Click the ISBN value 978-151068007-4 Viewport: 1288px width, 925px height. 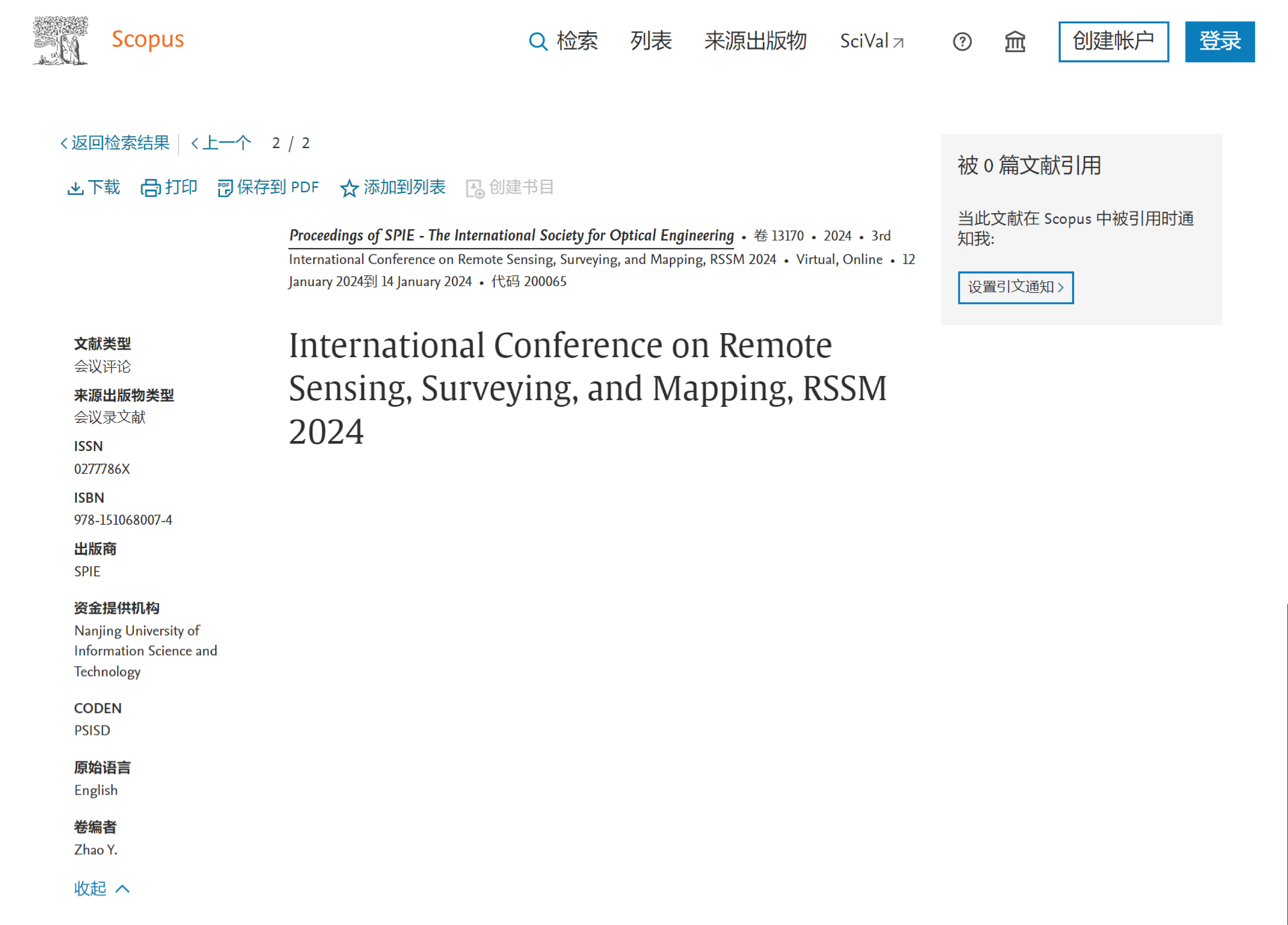[x=123, y=520]
